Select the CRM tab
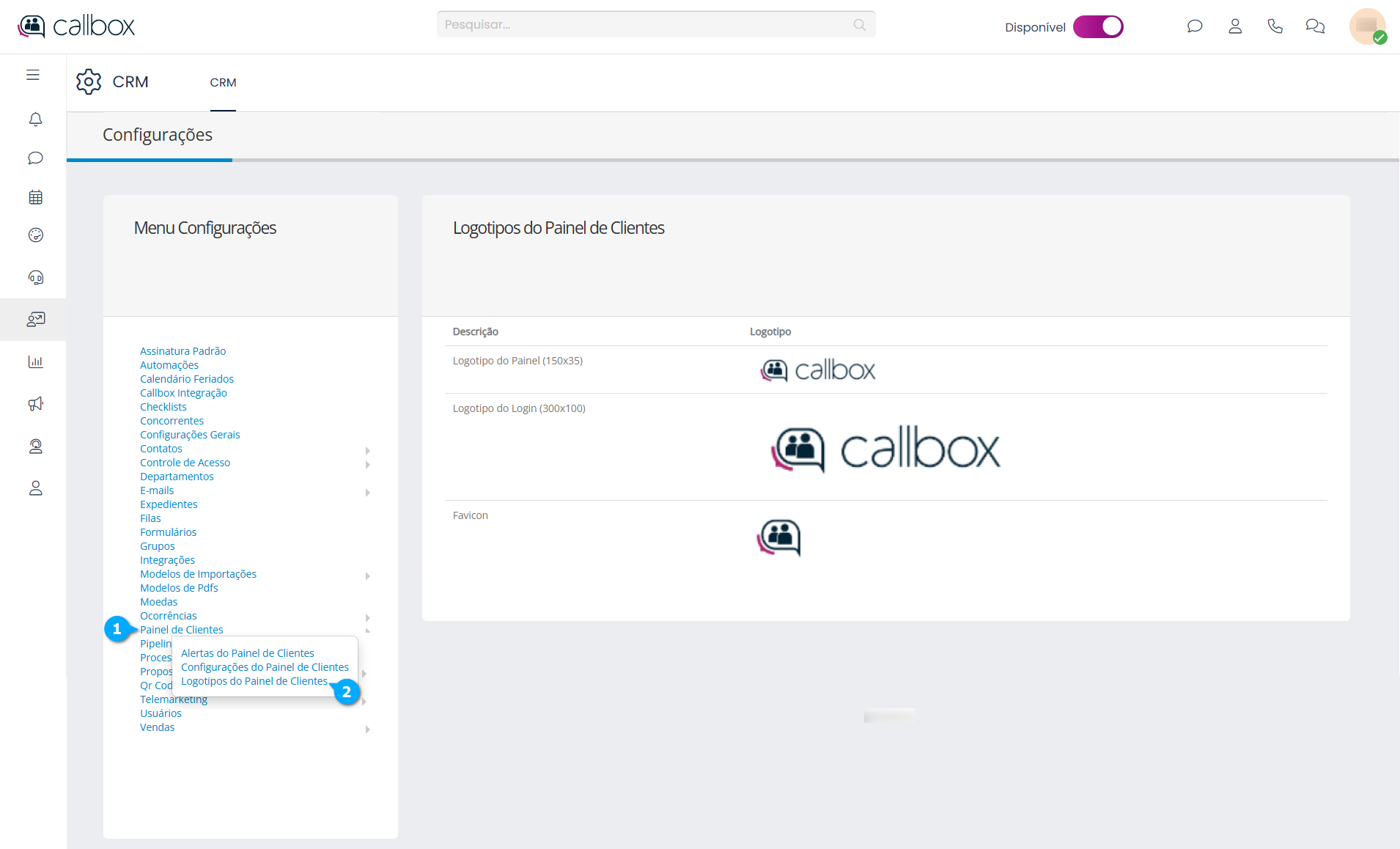 coord(223,83)
